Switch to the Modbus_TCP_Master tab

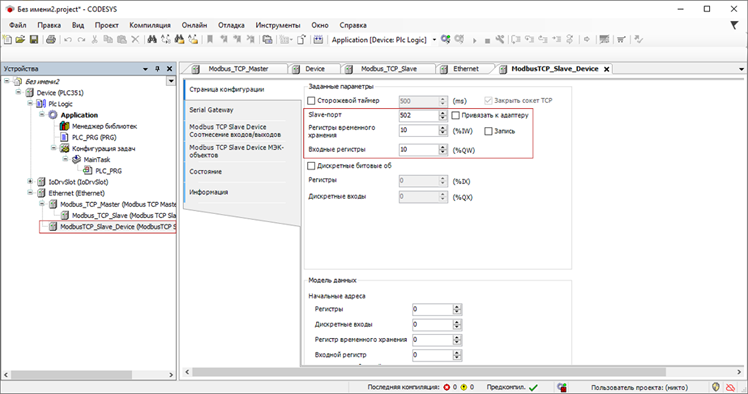(238, 69)
